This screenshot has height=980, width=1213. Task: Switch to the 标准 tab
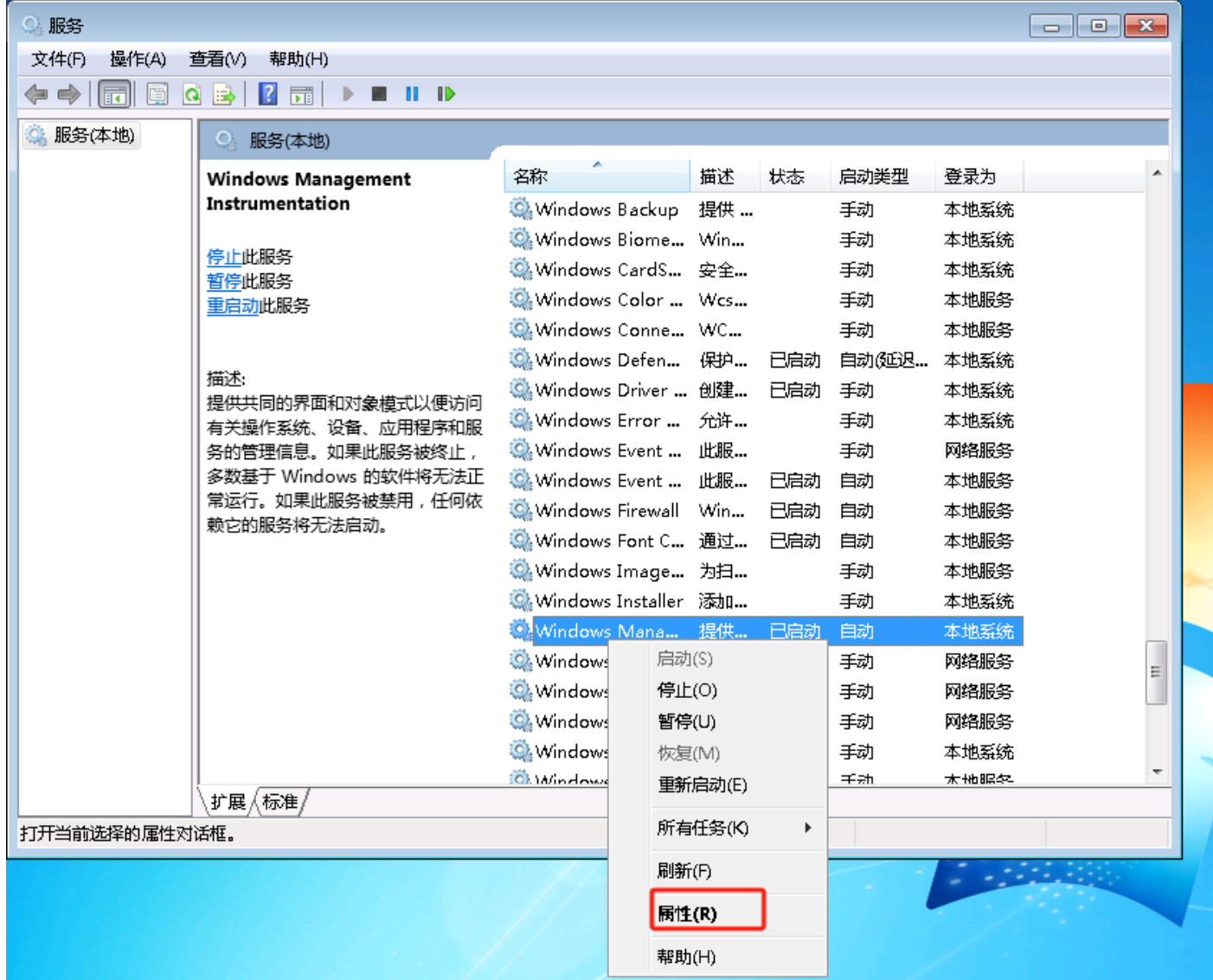tap(279, 802)
